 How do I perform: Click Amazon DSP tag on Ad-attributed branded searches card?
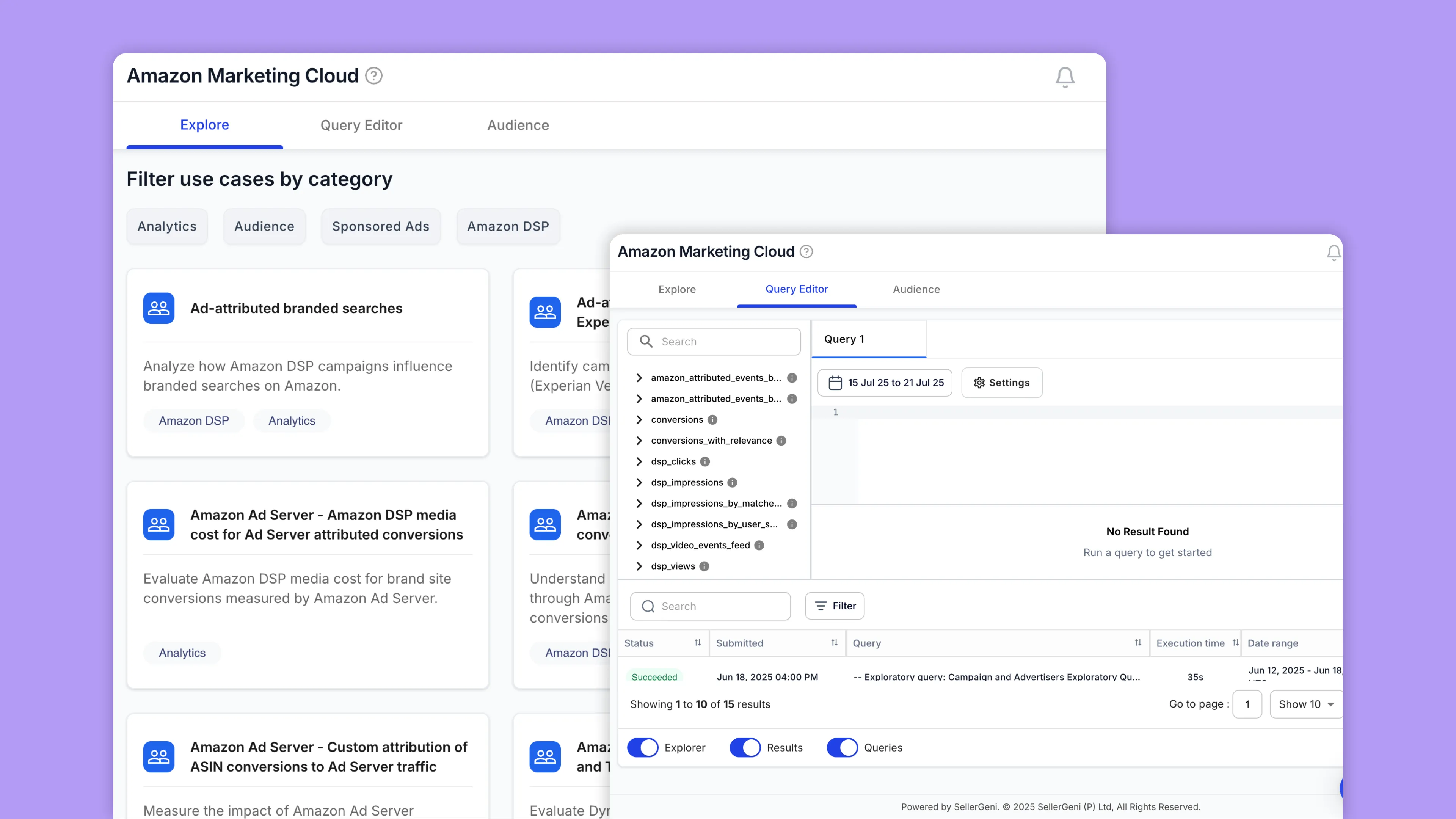pyautogui.click(x=194, y=420)
